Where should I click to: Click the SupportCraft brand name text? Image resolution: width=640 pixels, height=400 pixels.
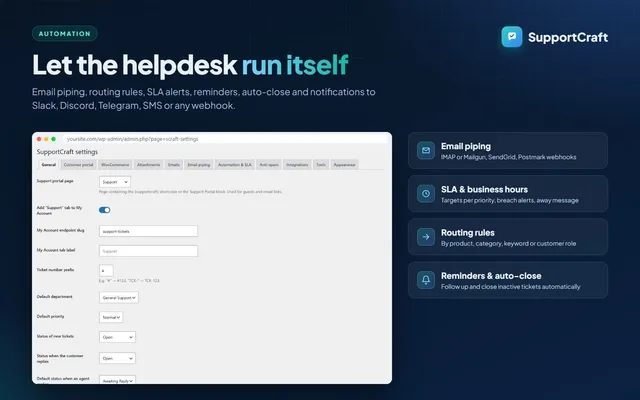pyautogui.click(x=568, y=37)
